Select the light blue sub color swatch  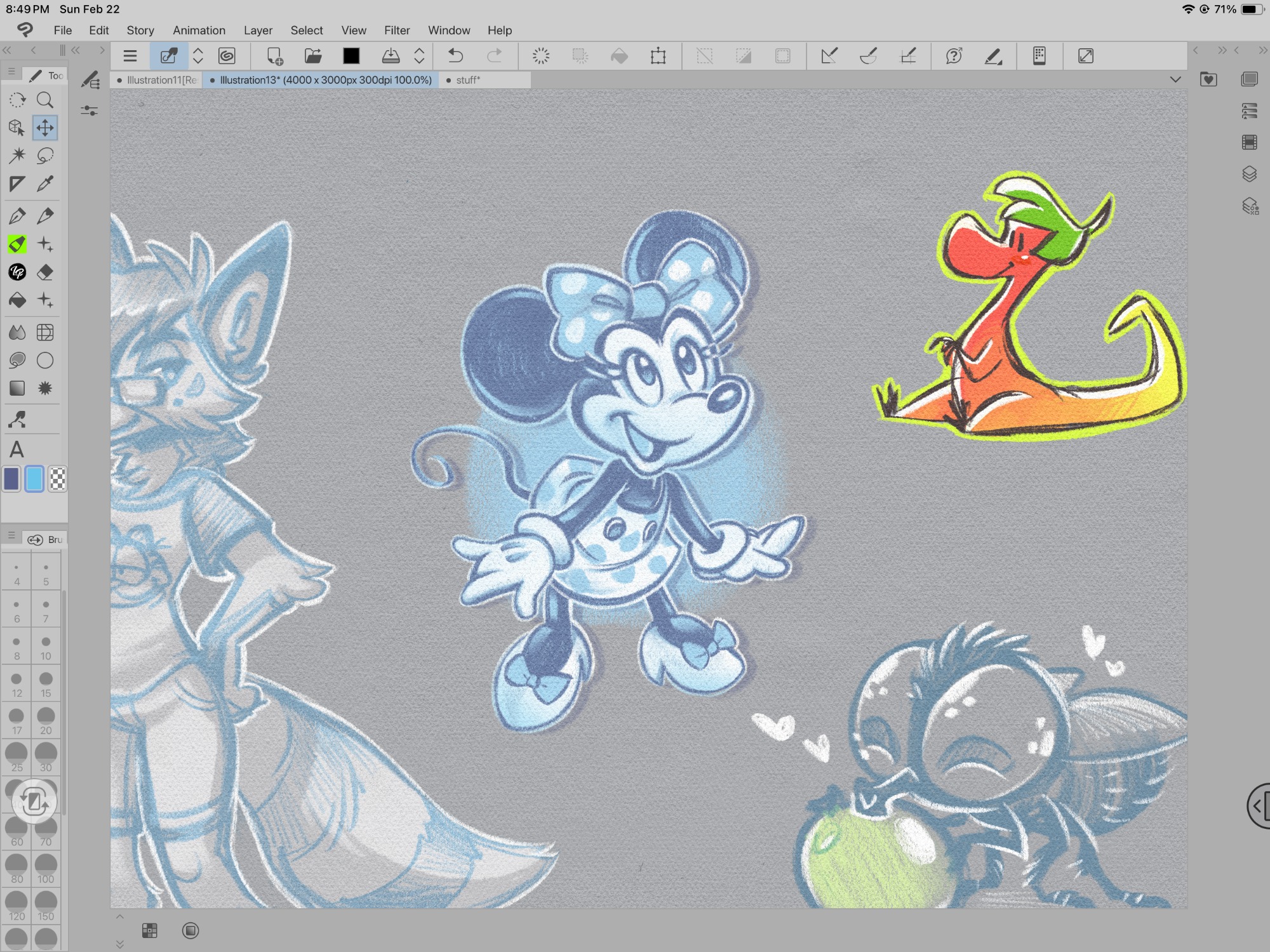[34, 479]
